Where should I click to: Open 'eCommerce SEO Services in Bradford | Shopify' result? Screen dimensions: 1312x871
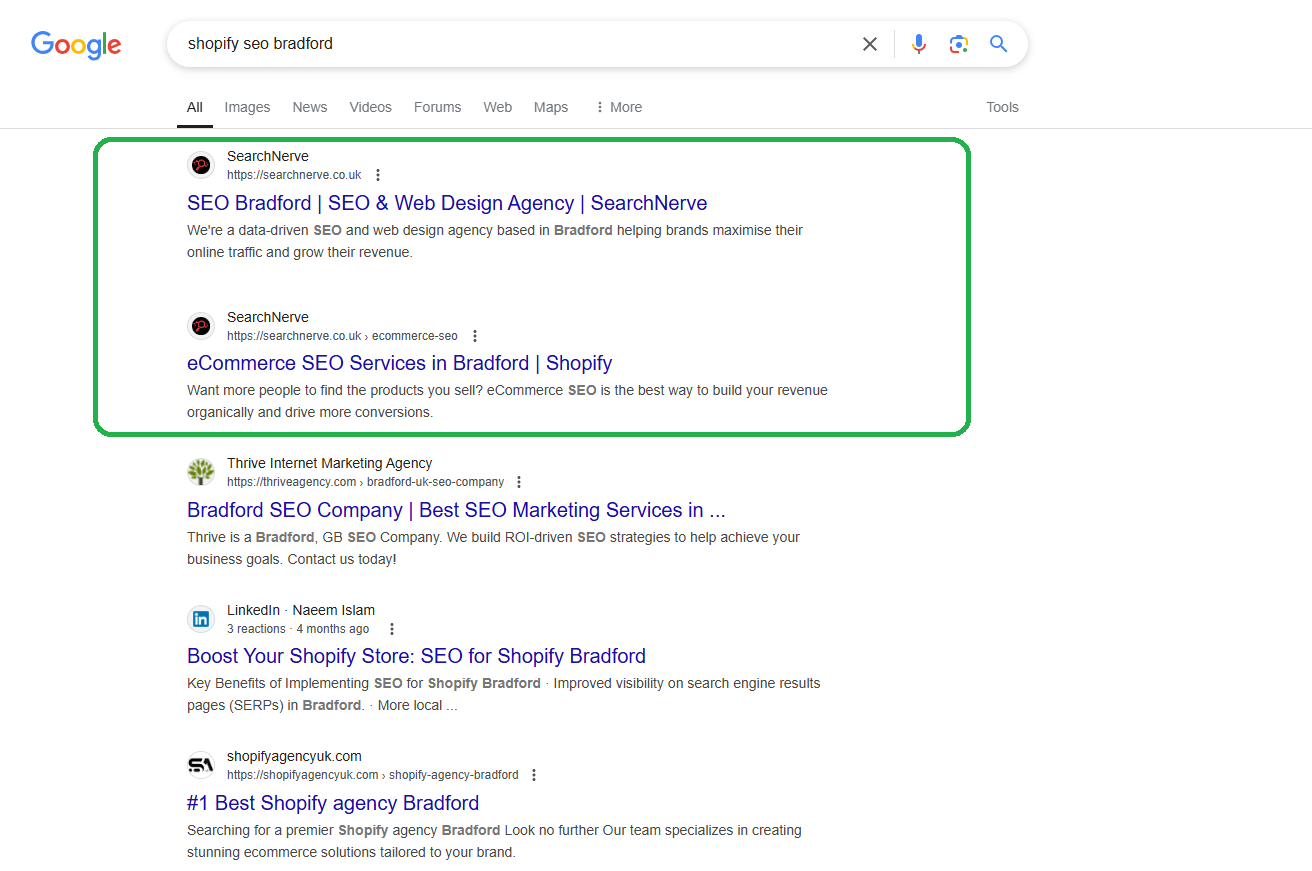pyautogui.click(x=399, y=363)
